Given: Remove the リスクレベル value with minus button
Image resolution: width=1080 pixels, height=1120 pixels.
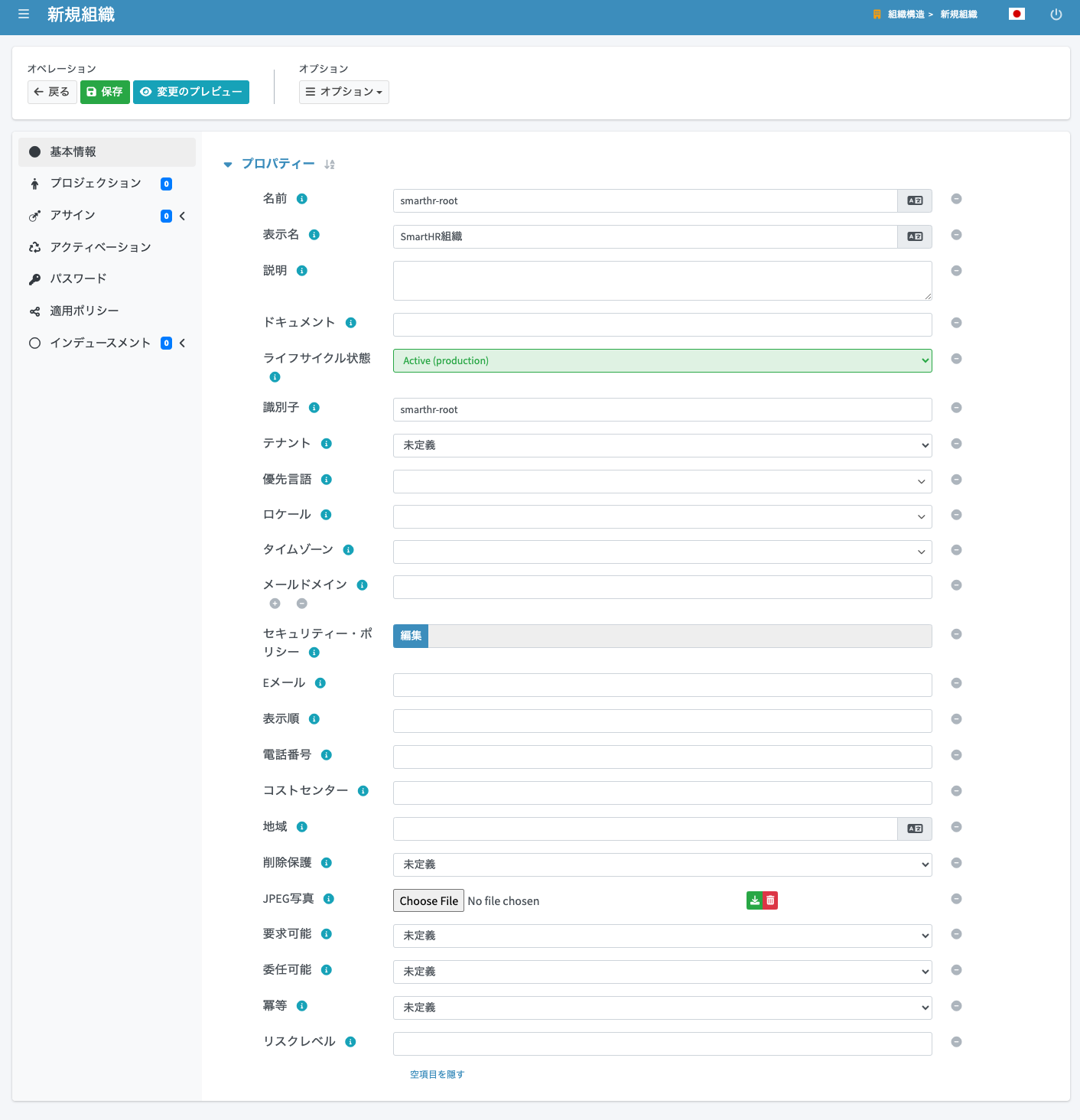Looking at the screenshot, I should pyautogui.click(x=956, y=1042).
